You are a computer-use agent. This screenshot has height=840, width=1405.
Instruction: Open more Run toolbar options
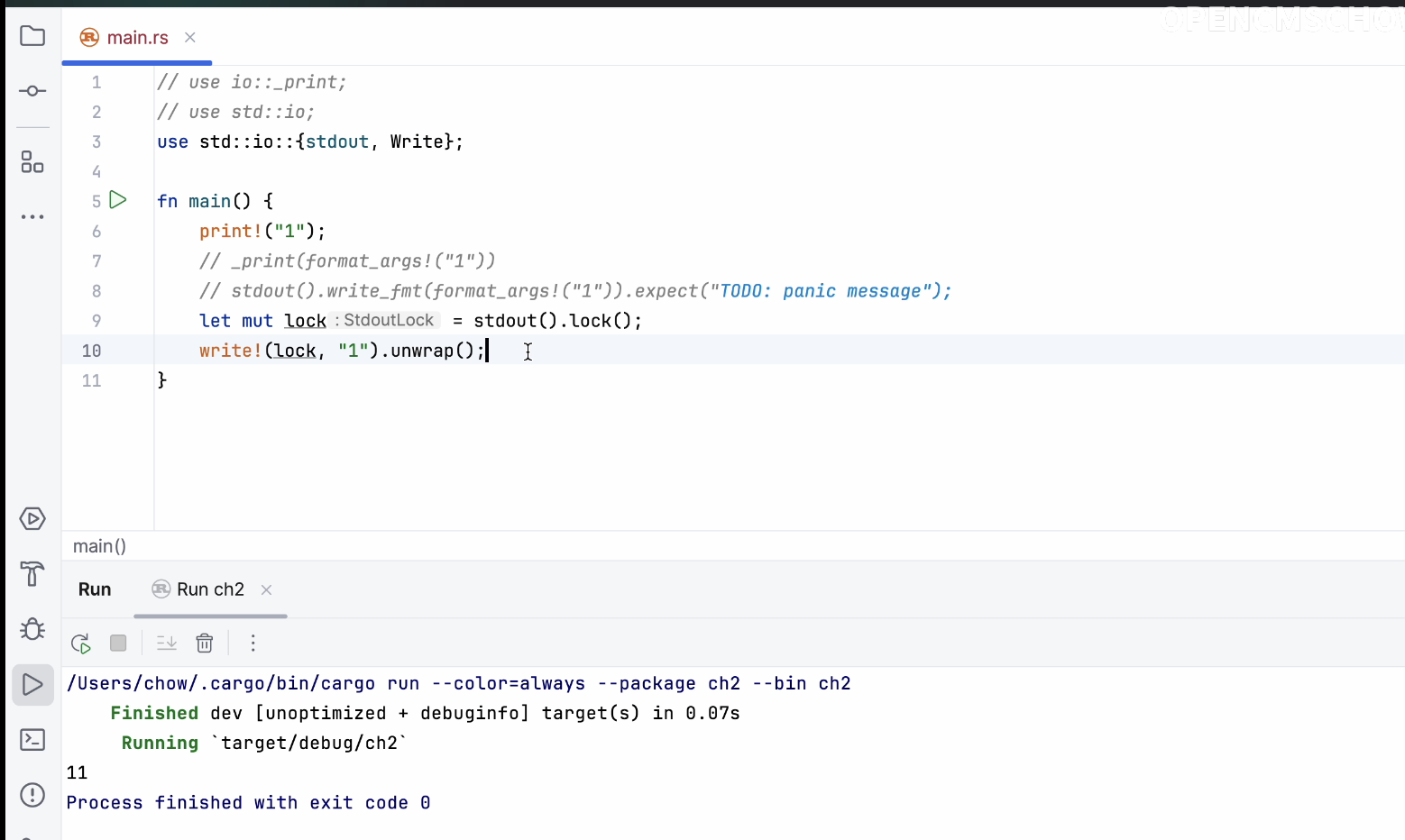(253, 644)
